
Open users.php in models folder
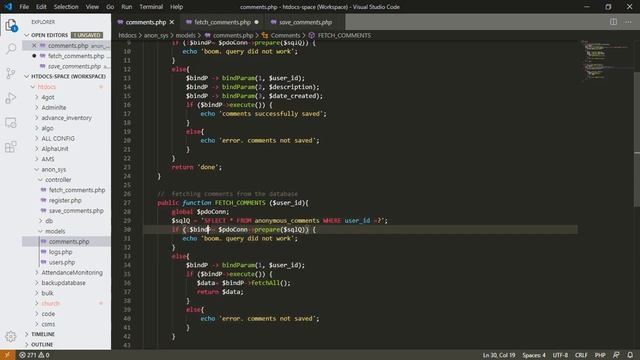62,262
